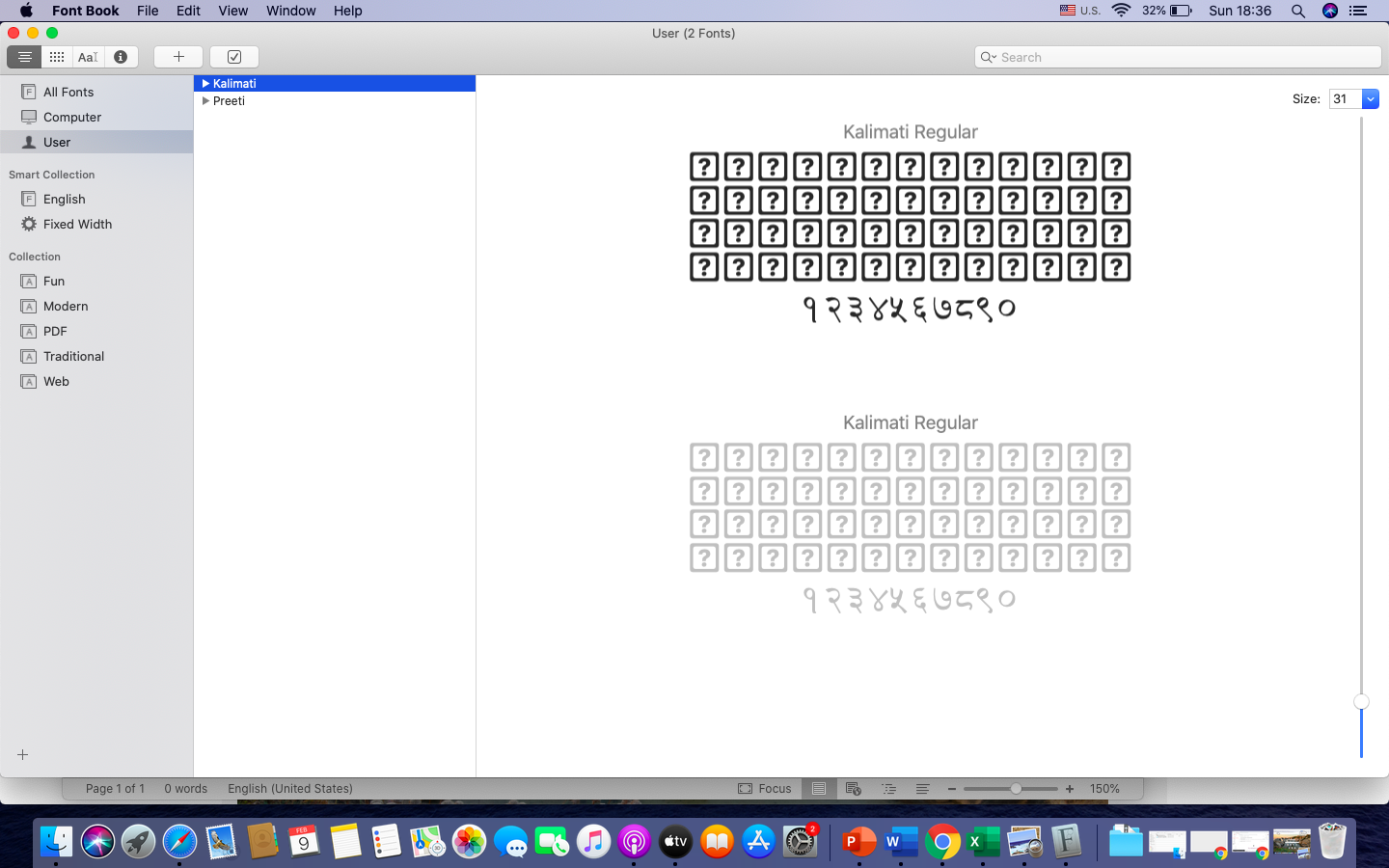Click the font Size value field
This screenshot has width=1389, height=868.
(x=1346, y=98)
